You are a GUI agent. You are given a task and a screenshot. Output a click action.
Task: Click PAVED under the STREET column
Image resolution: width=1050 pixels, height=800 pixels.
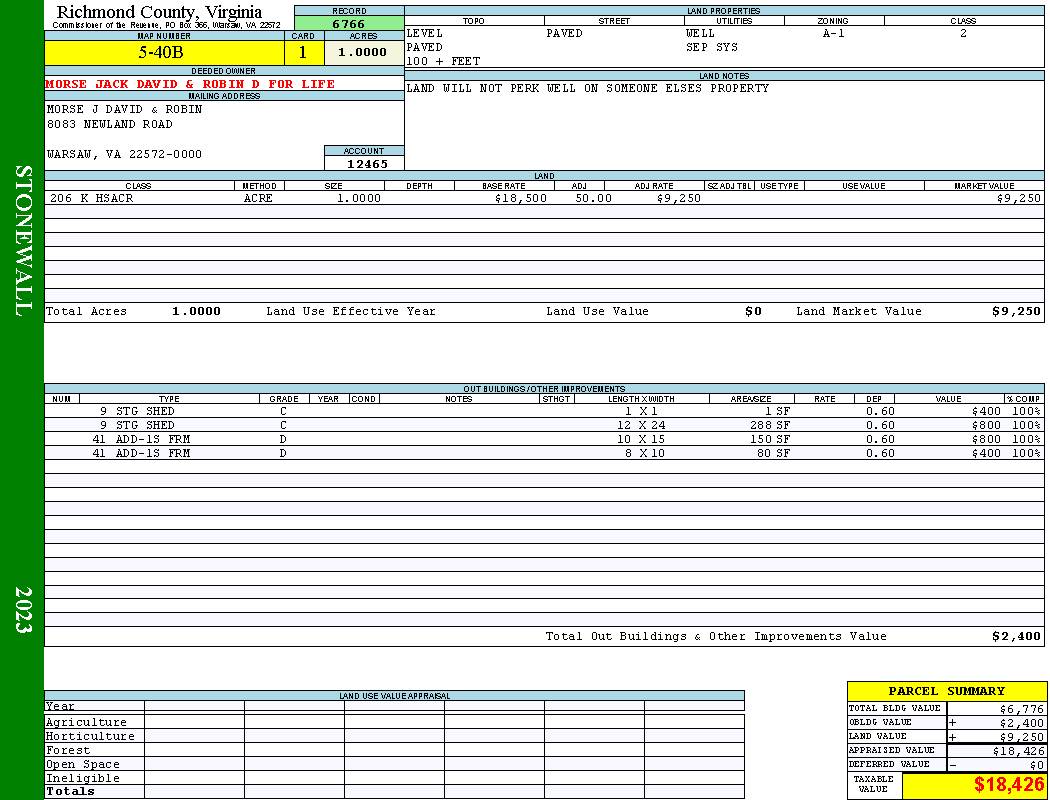click(x=565, y=33)
